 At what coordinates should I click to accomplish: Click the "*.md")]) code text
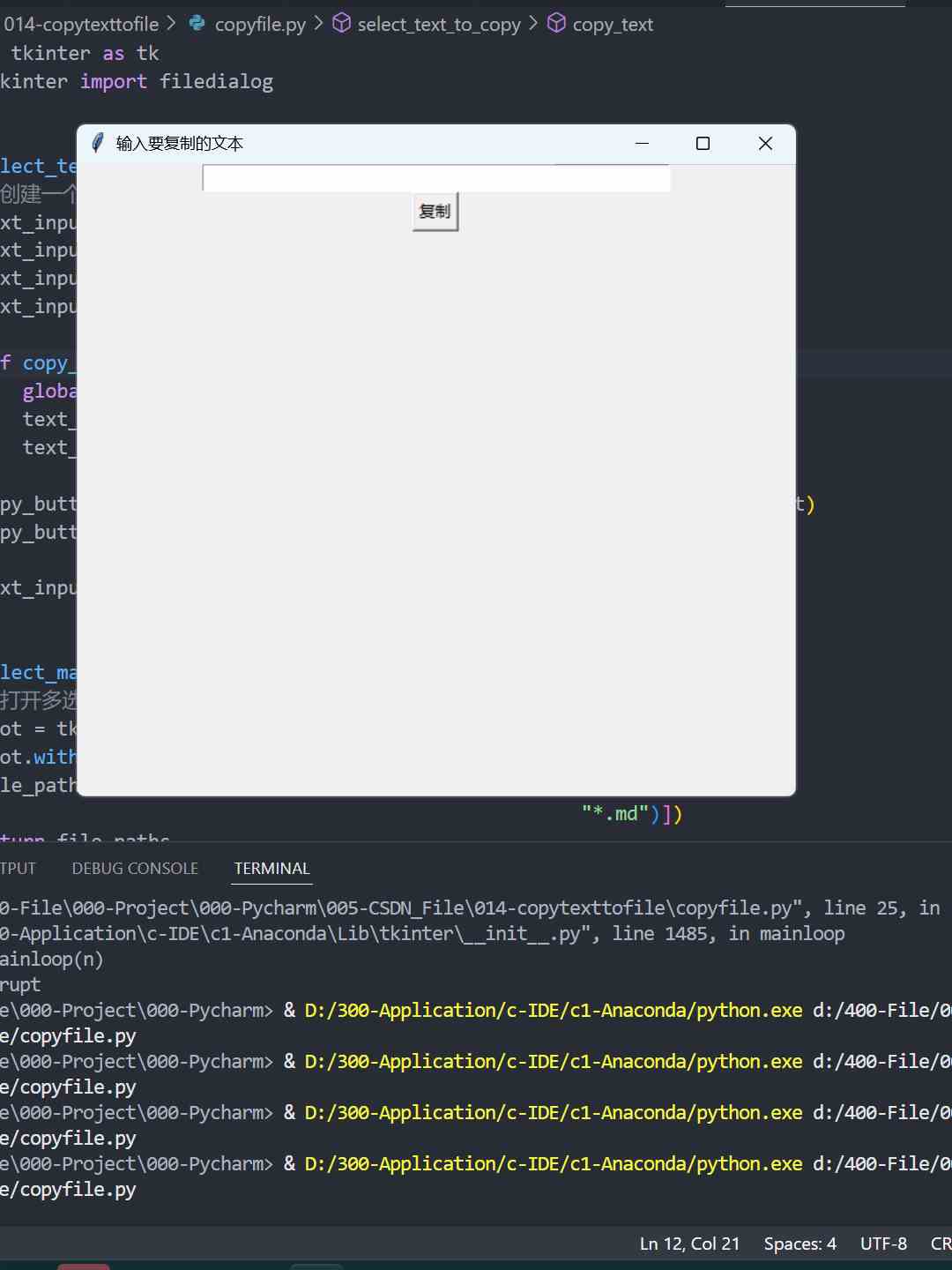631,813
